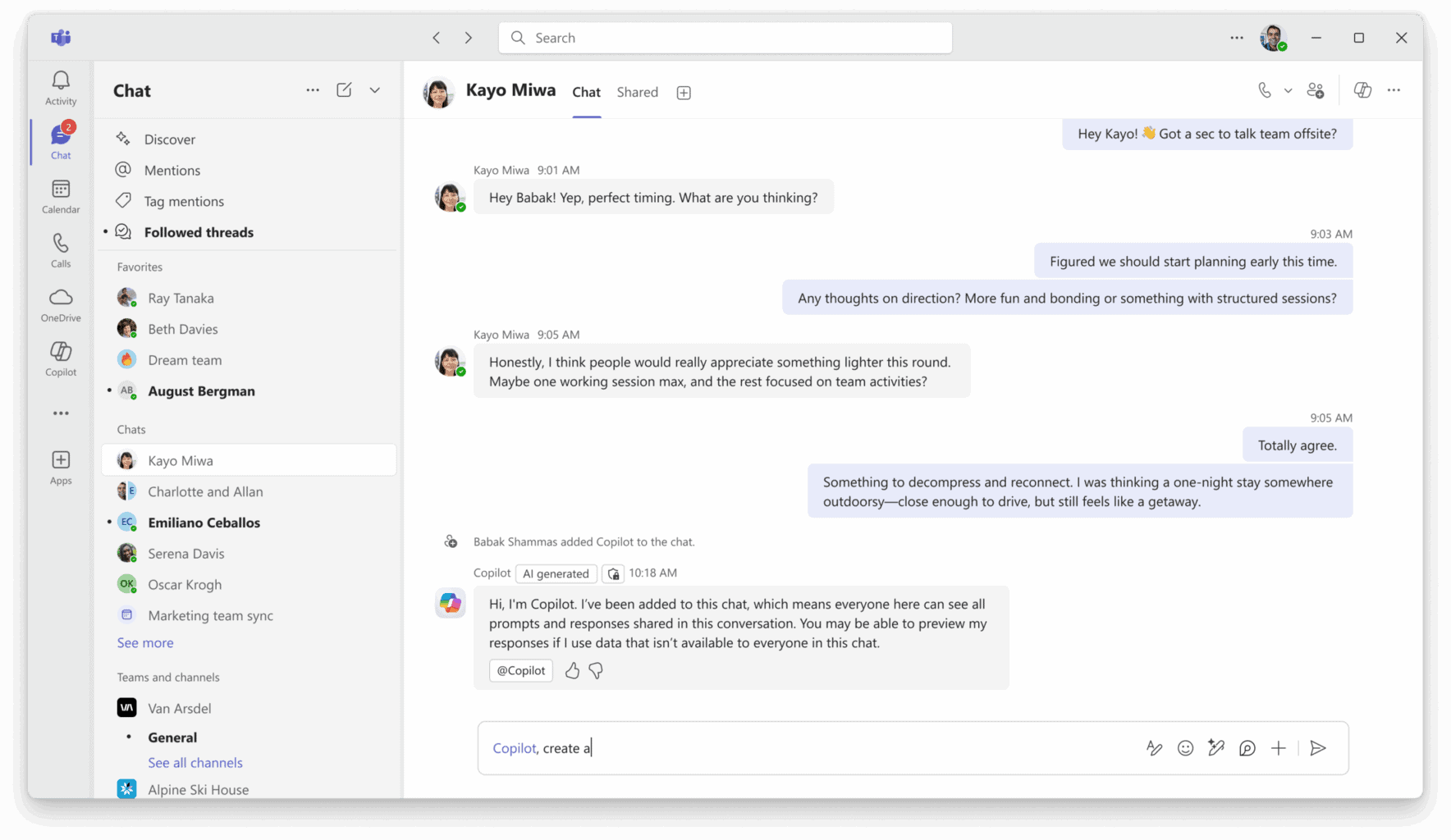Click the Search field at top
This screenshot has width=1451, height=840.
pos(725,38)
